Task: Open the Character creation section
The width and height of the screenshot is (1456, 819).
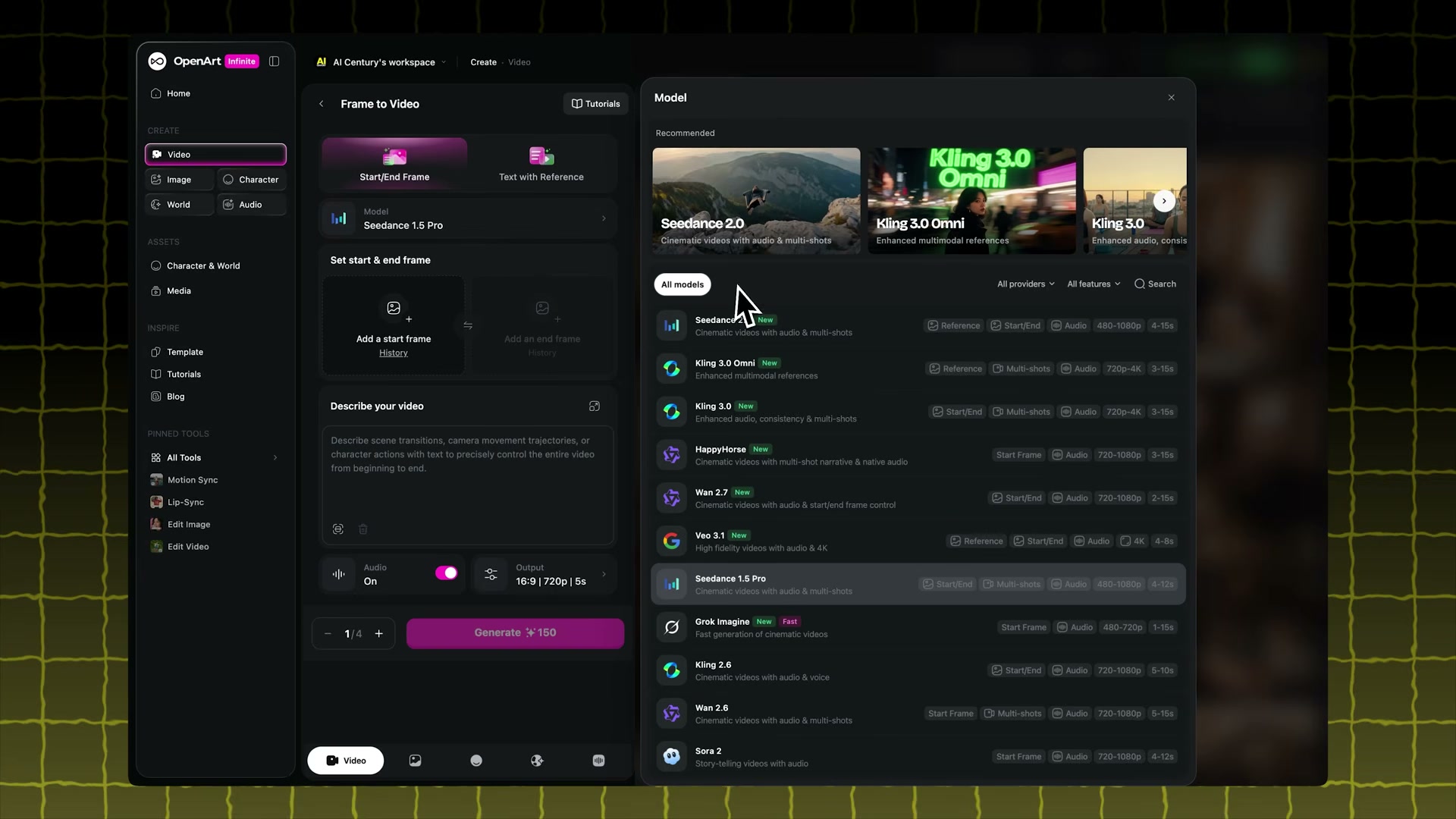Action: (x=252, y=180)
